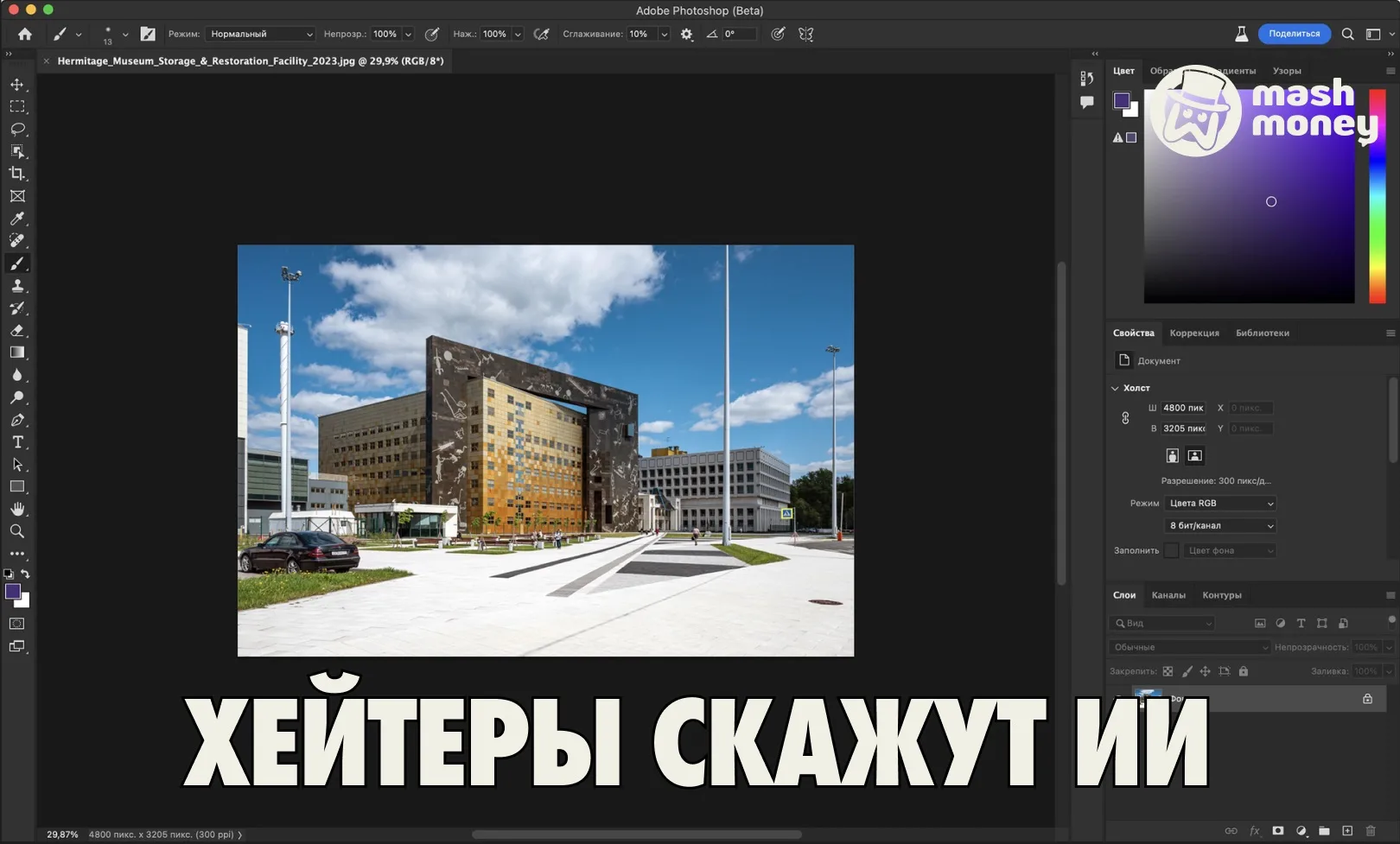The width and height of the screenshot is (1400, 844).
Task: Open the Непрозр. opacity dropdown arrow
Action: pos(408,35)
